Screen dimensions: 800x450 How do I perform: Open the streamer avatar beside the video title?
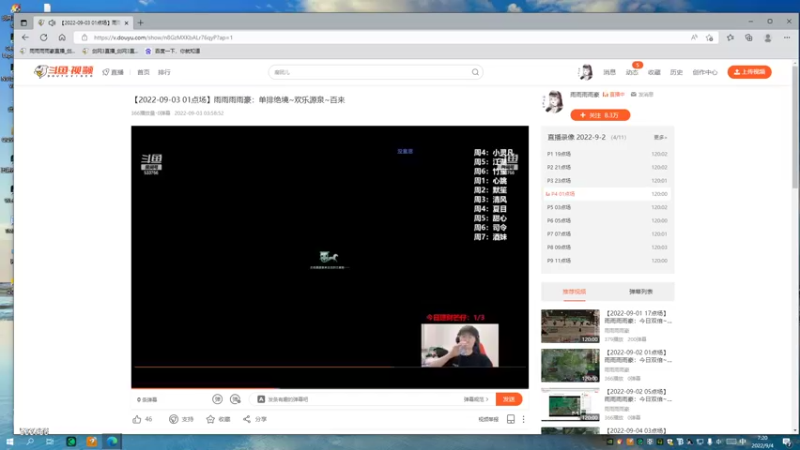[x=554, y=101]
